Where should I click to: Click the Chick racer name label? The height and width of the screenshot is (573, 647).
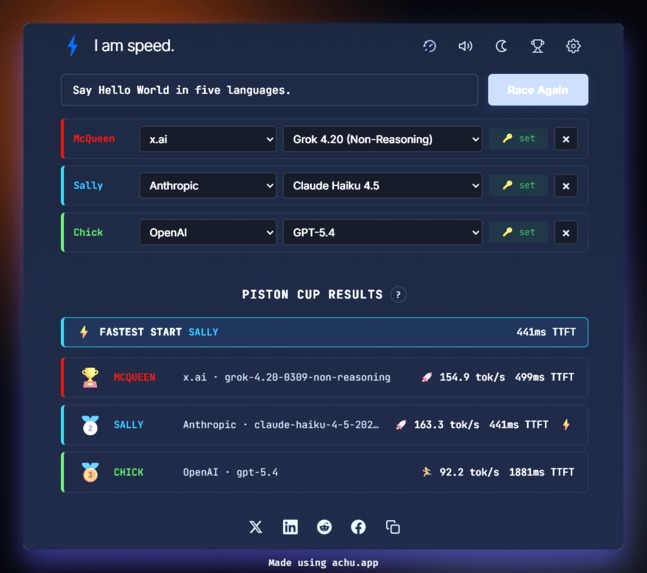[88, 232]
